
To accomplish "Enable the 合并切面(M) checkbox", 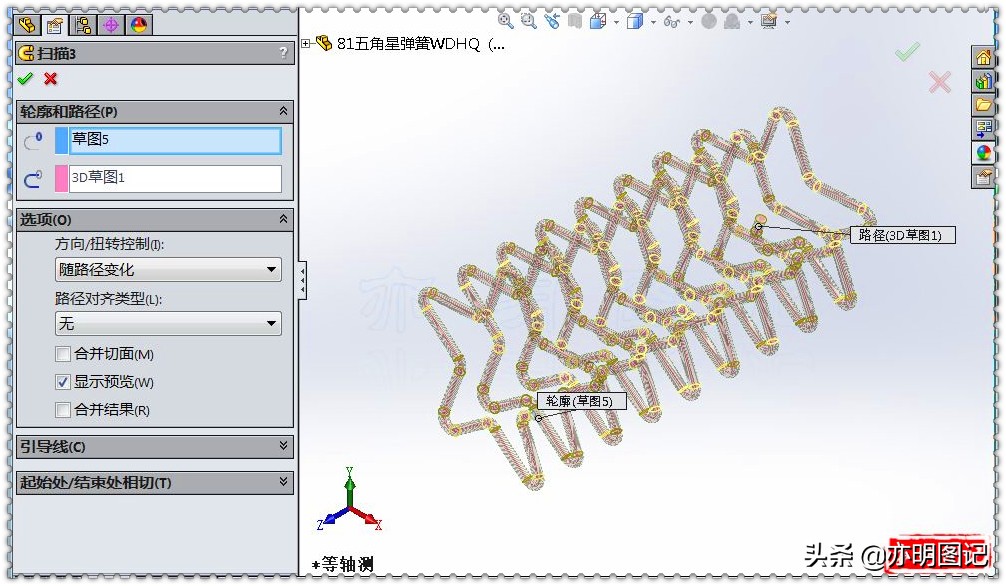I will 62,353.
